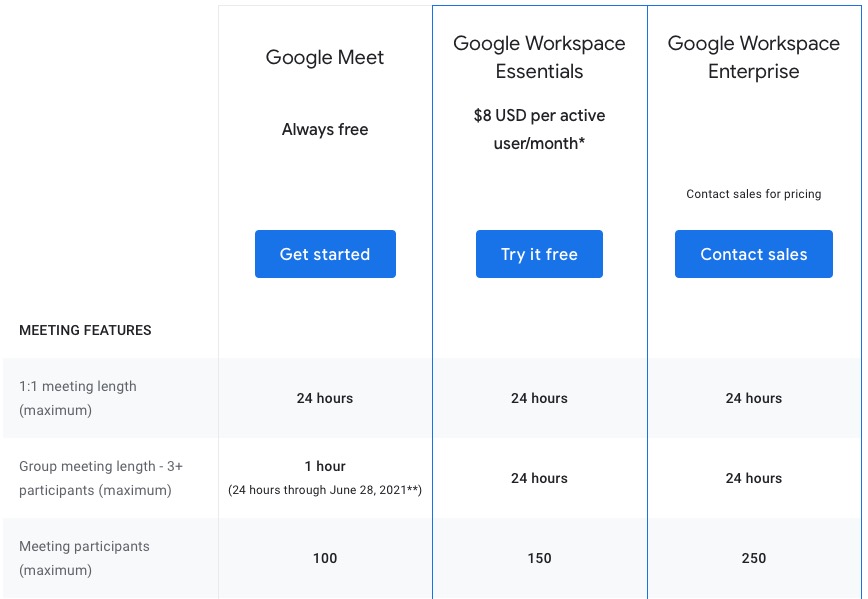Select the Google Workspace Essentials heading

pos(539,58)
